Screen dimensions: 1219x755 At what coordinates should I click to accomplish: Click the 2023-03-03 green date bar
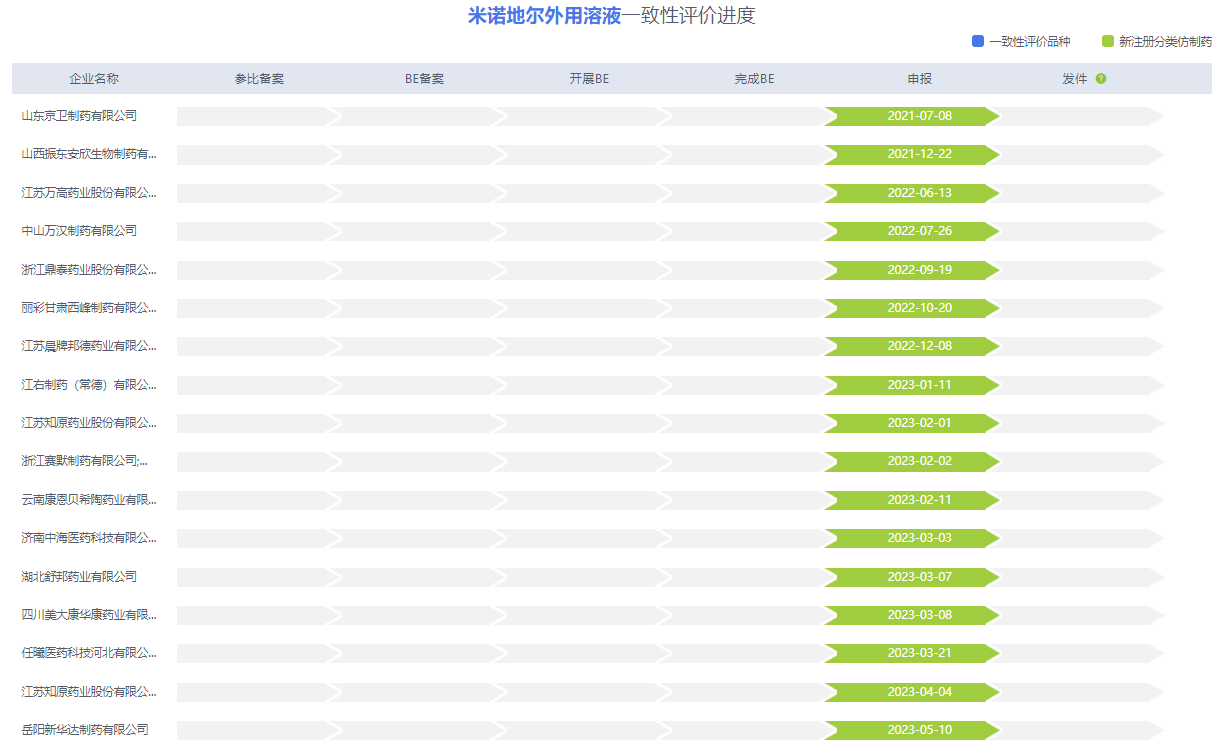(x=912, y=538)
